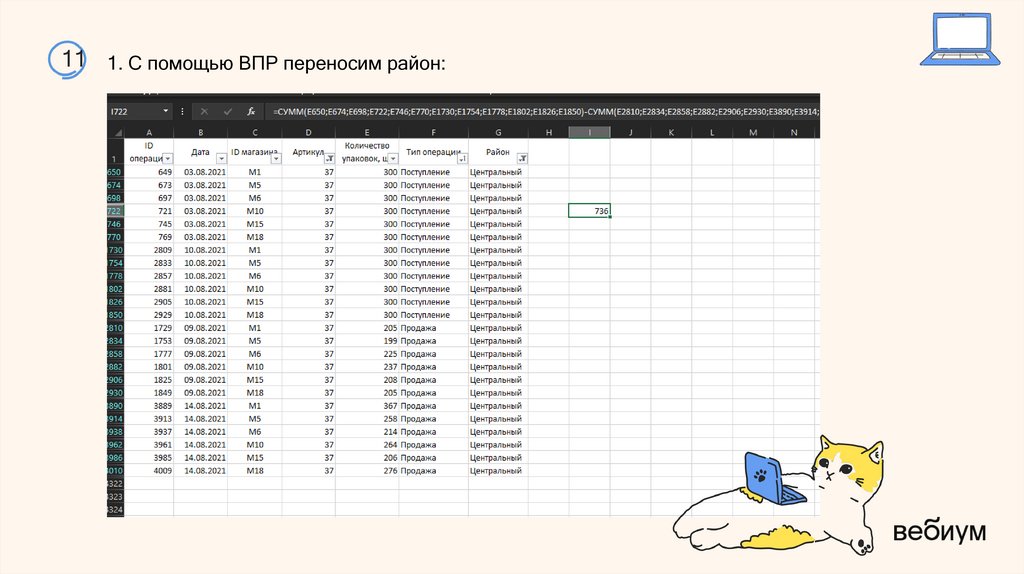1024x574 pixels.
Task: Open filter dropdown for ID операции column
Action: click(168, 159)
